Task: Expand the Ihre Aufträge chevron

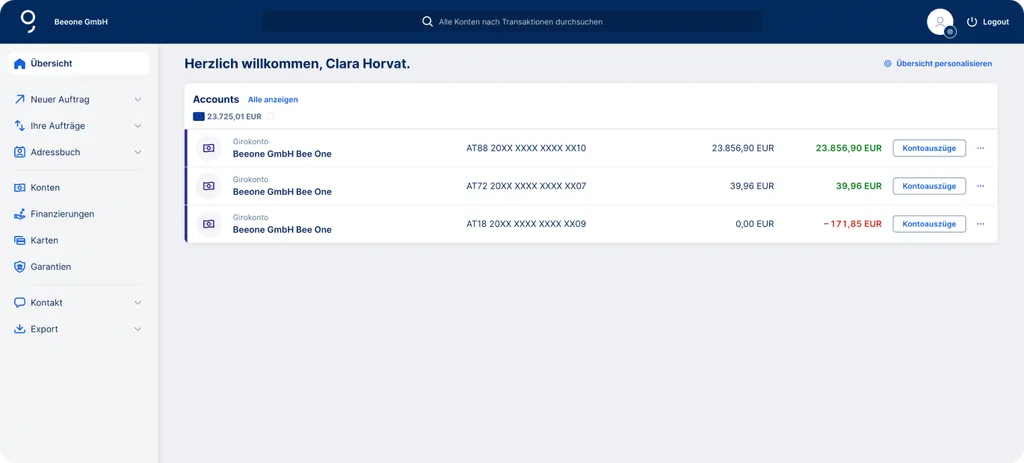Action: click(x=138, y=126)
